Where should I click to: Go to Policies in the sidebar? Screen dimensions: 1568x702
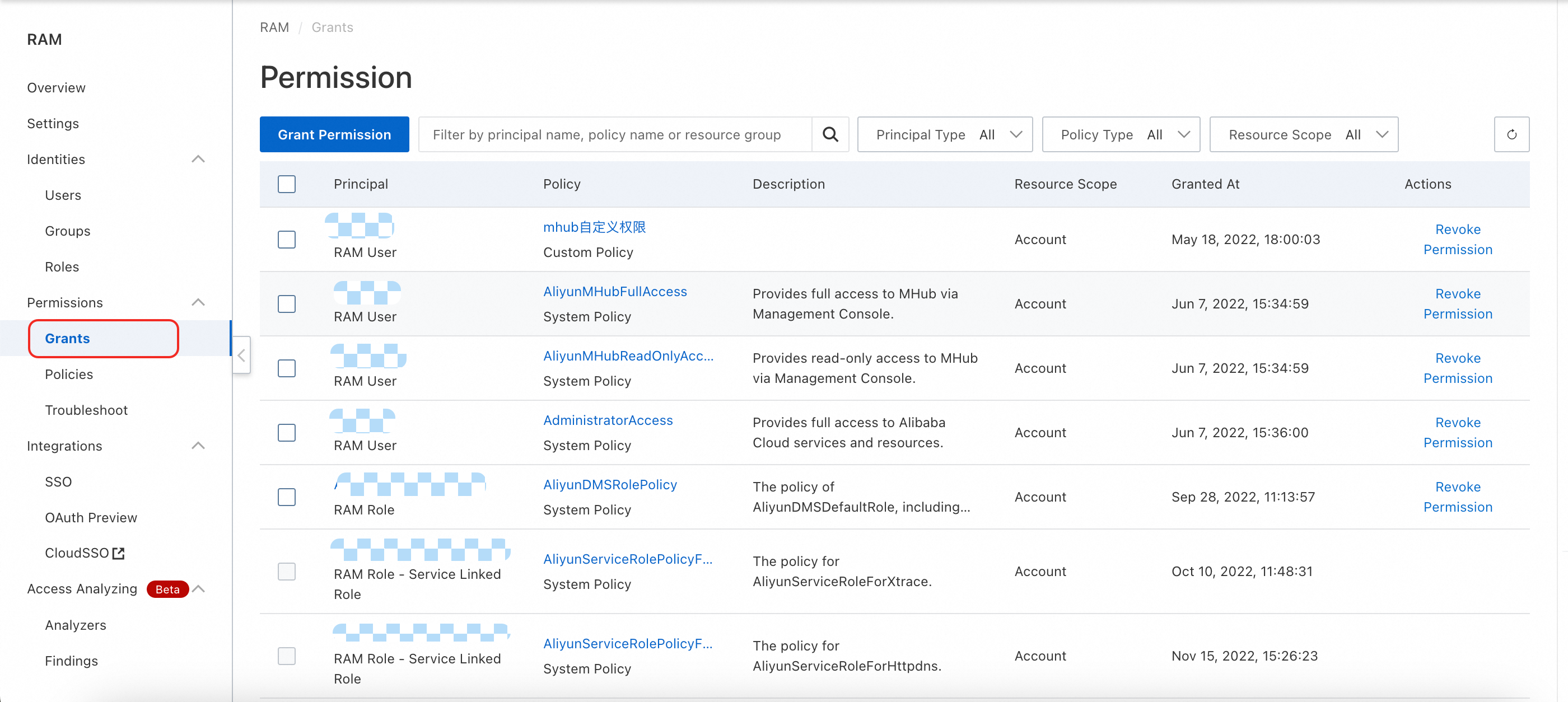[69, 374]
